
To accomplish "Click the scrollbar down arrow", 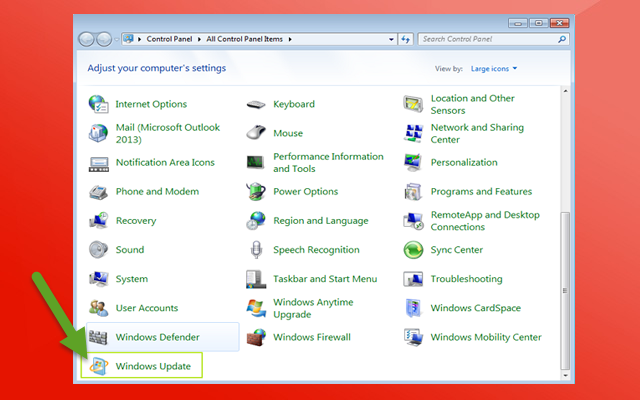I will pyautogui.click(x=565, y=375).
